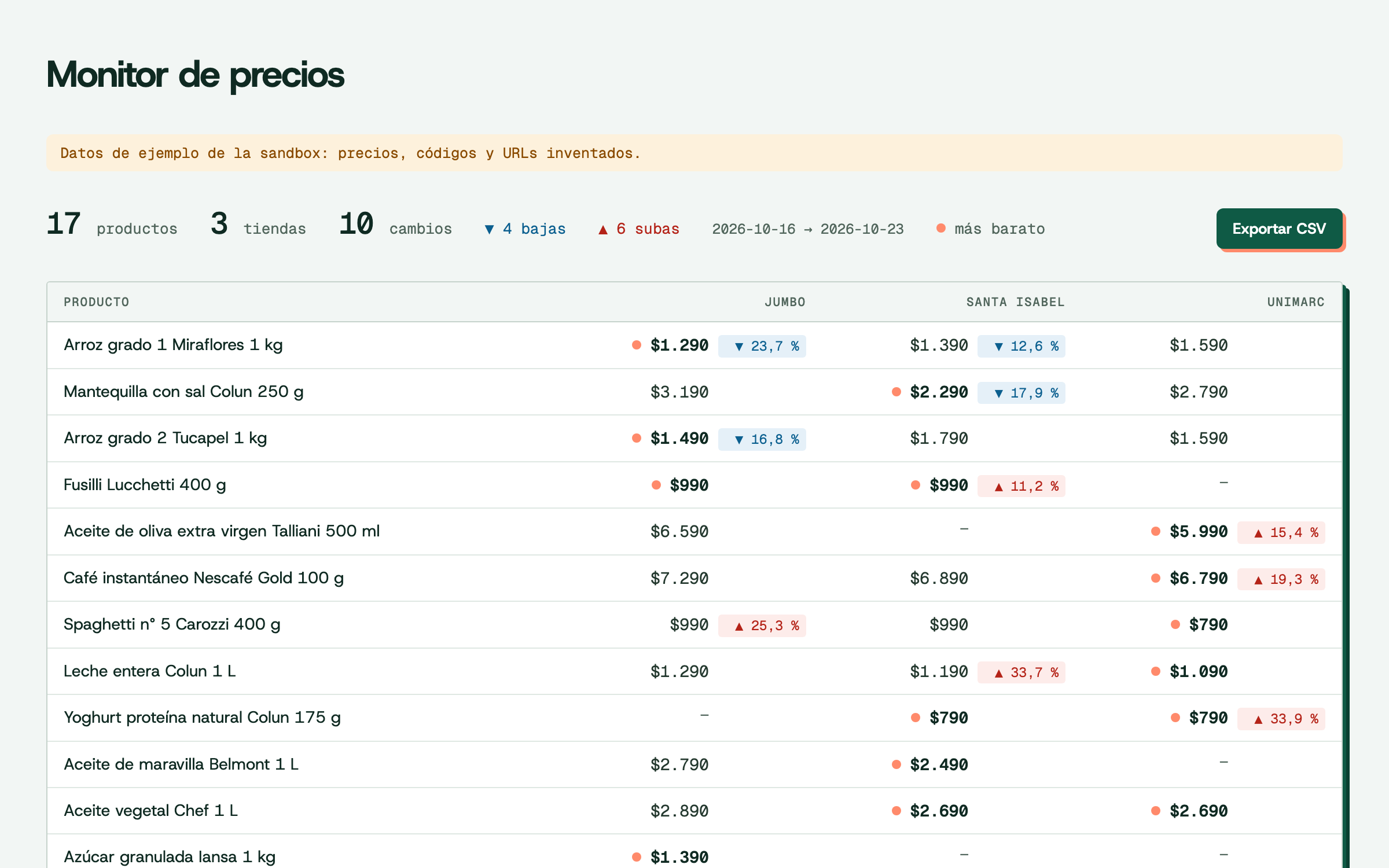Click the date range 2026-10-16 → 2026-10-23
Screen dimensions: 1389x868
(807, 229)
